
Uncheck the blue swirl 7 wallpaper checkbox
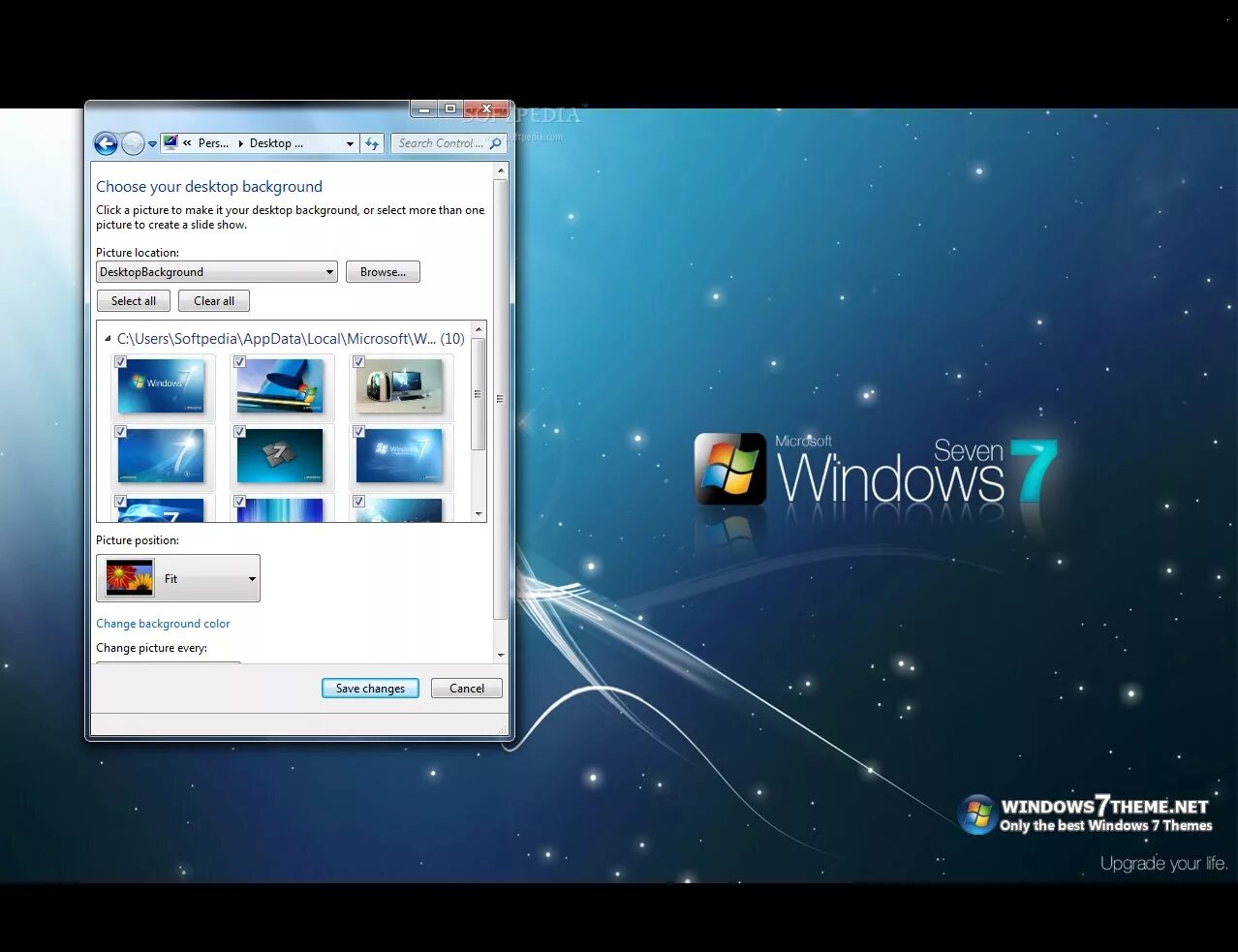[121, 431]
